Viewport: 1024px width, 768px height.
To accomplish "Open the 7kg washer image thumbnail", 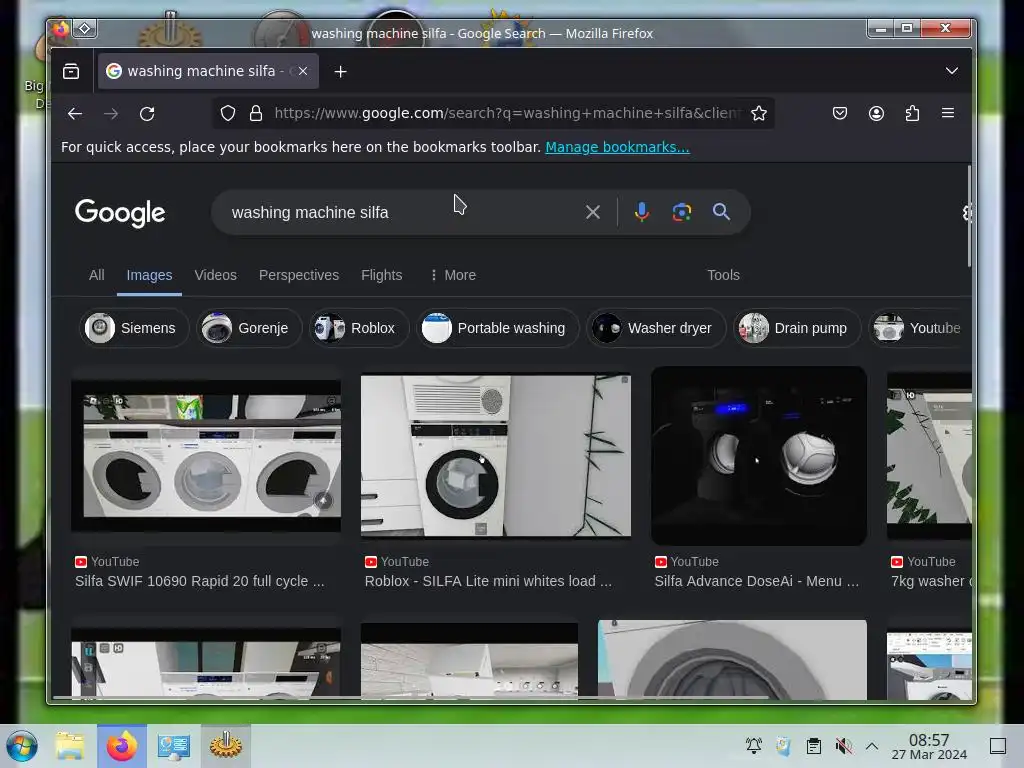I will click(x=929, y=456).
